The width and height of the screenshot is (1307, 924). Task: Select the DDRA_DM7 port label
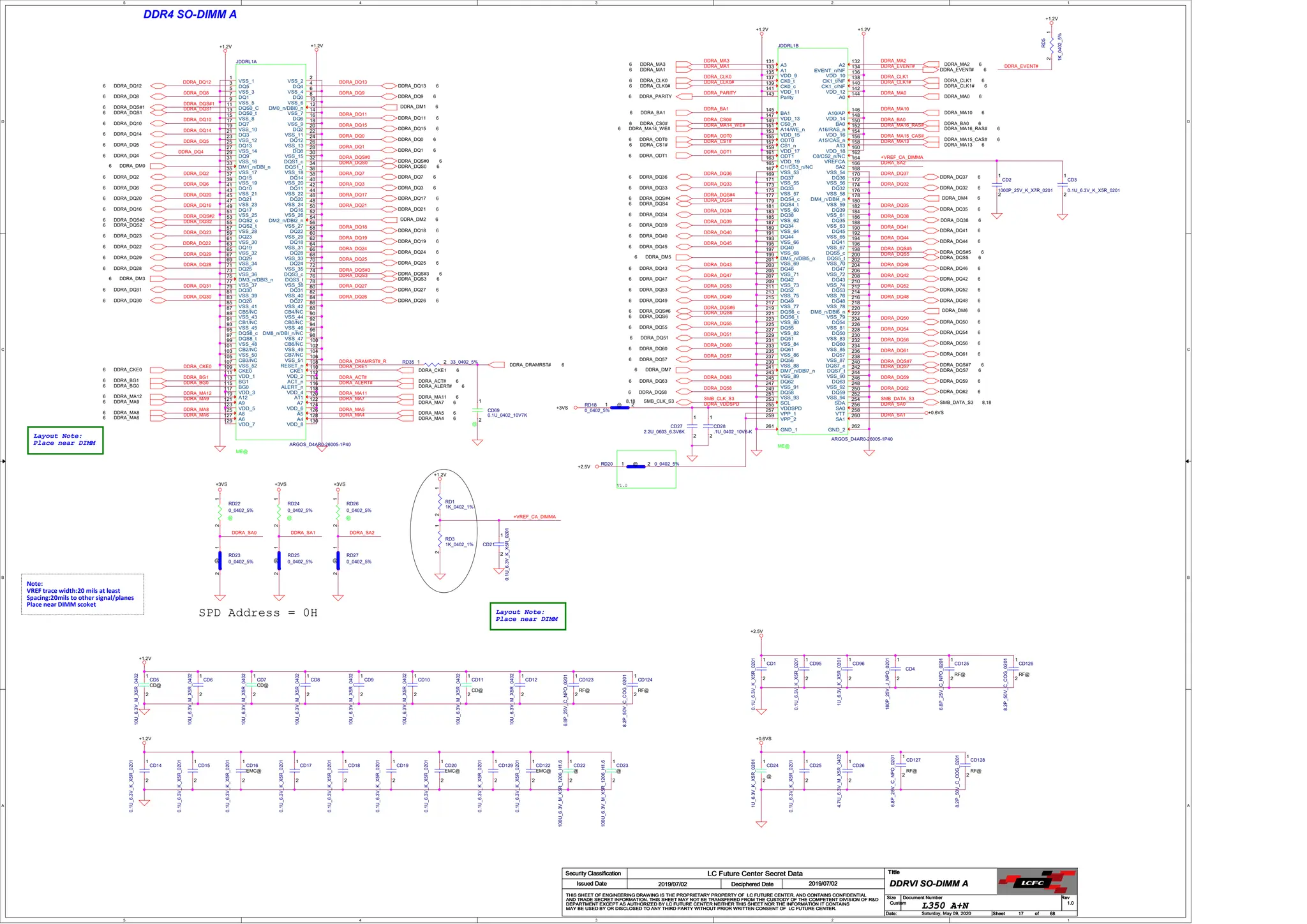657,369
